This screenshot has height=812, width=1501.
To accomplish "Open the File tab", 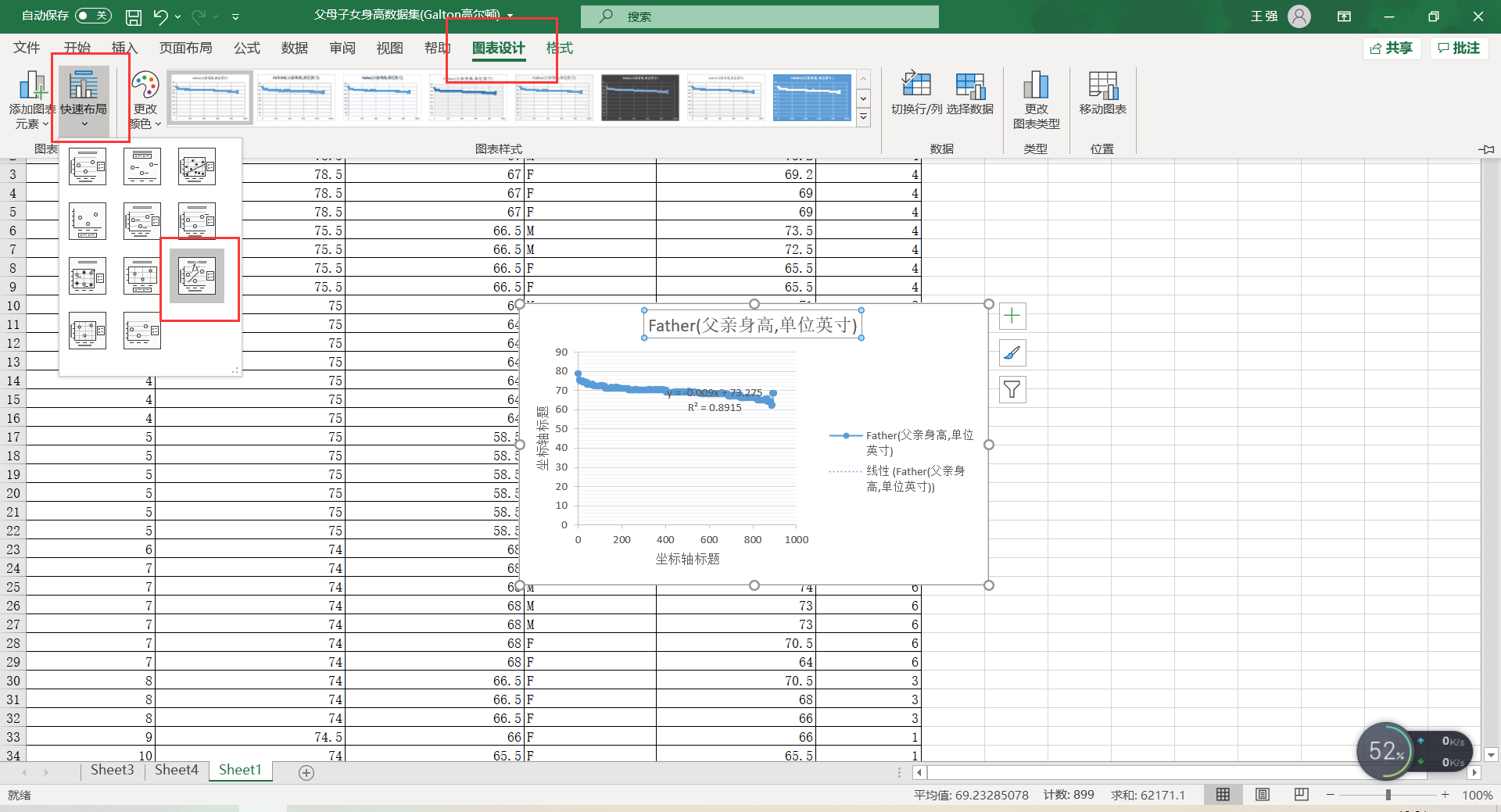I will (27, 48).
